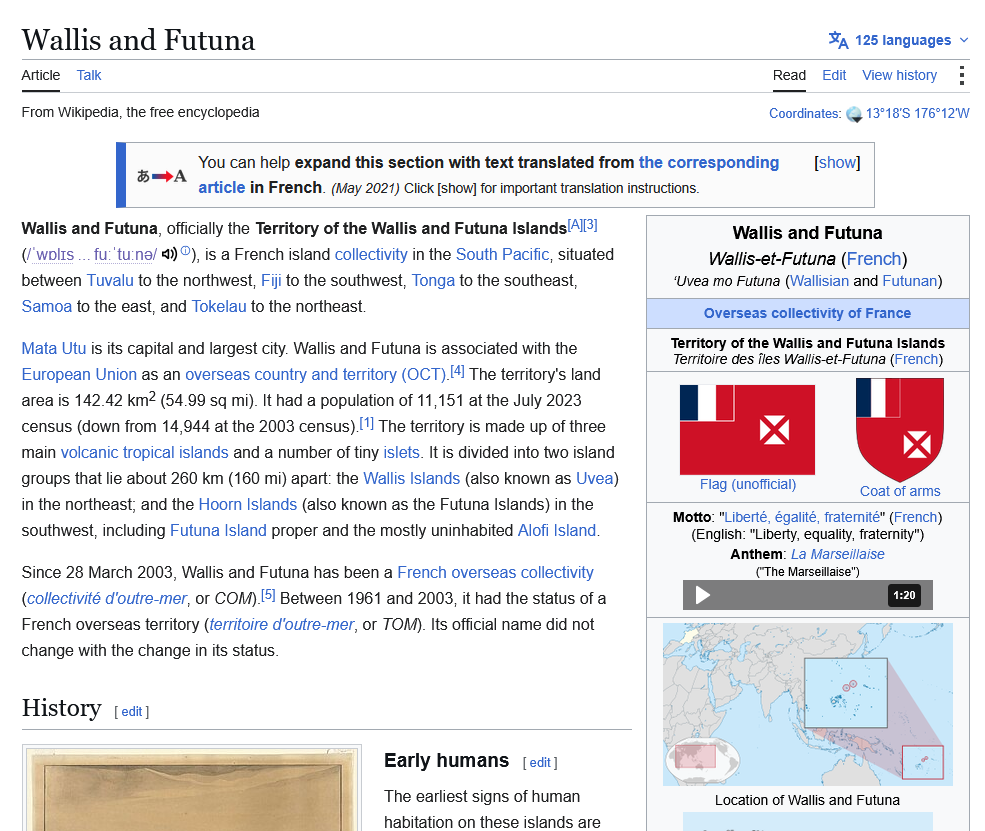The width and height of the screenshot is (985, 831).
Task: Seek within the anthem audio progress bar
Action: tap(800, 595)
